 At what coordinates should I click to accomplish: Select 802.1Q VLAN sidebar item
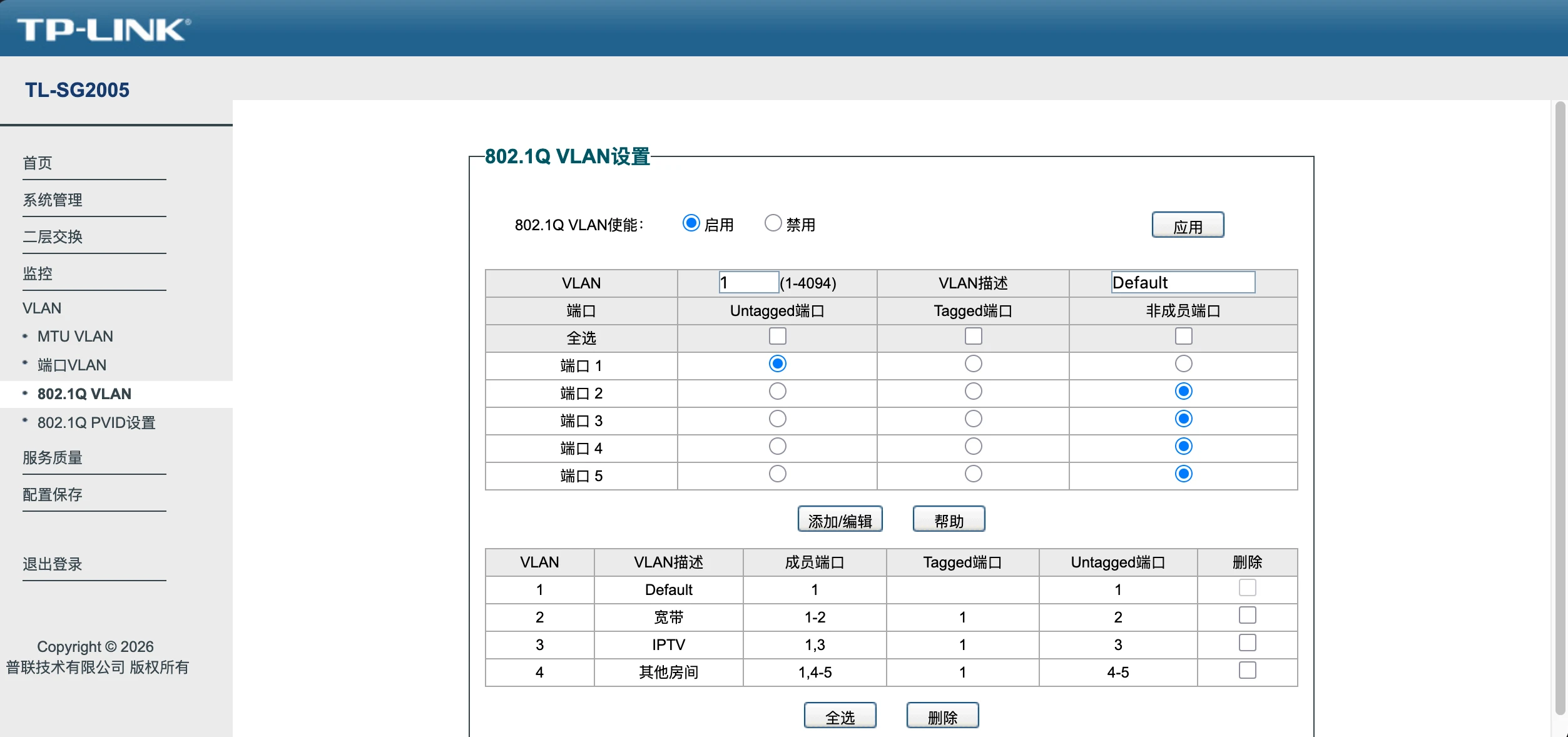point(84,394)
